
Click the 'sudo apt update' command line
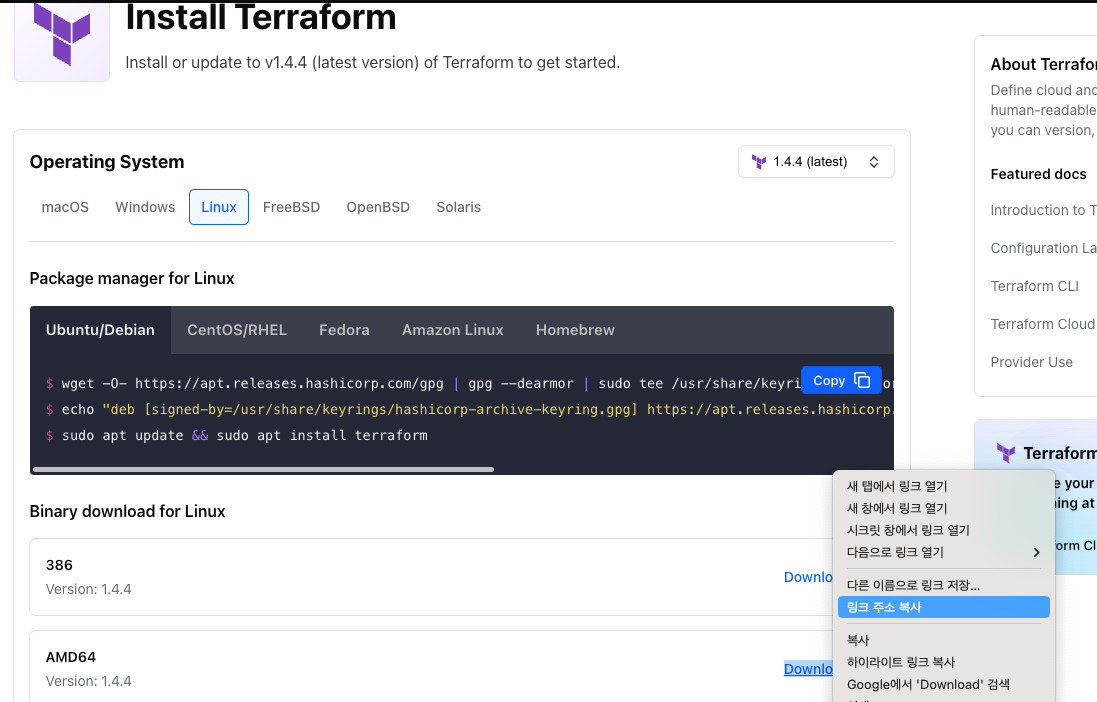pos(236,435)
